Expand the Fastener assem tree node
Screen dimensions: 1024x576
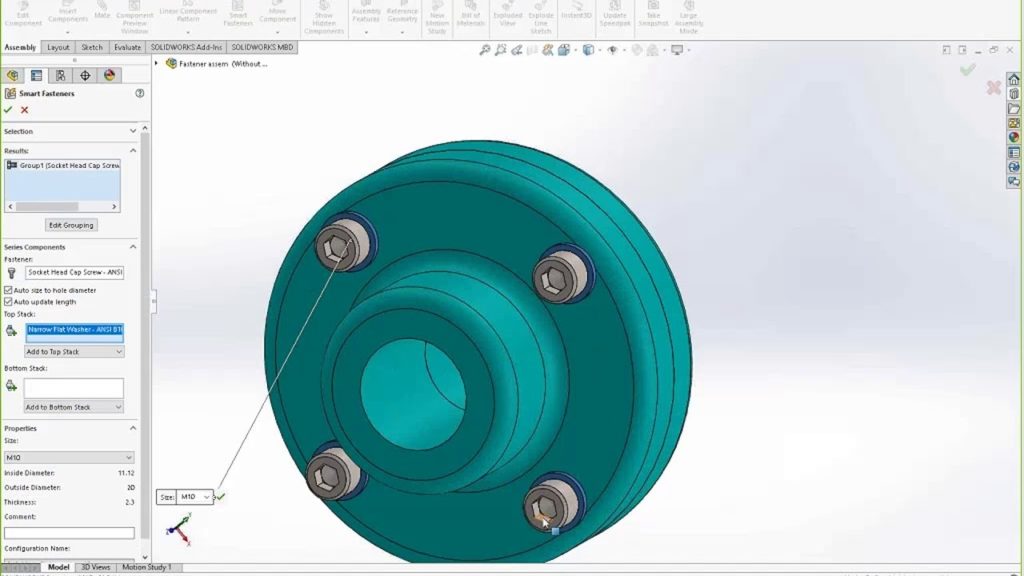pyautogui.click(x=156, y=63)
